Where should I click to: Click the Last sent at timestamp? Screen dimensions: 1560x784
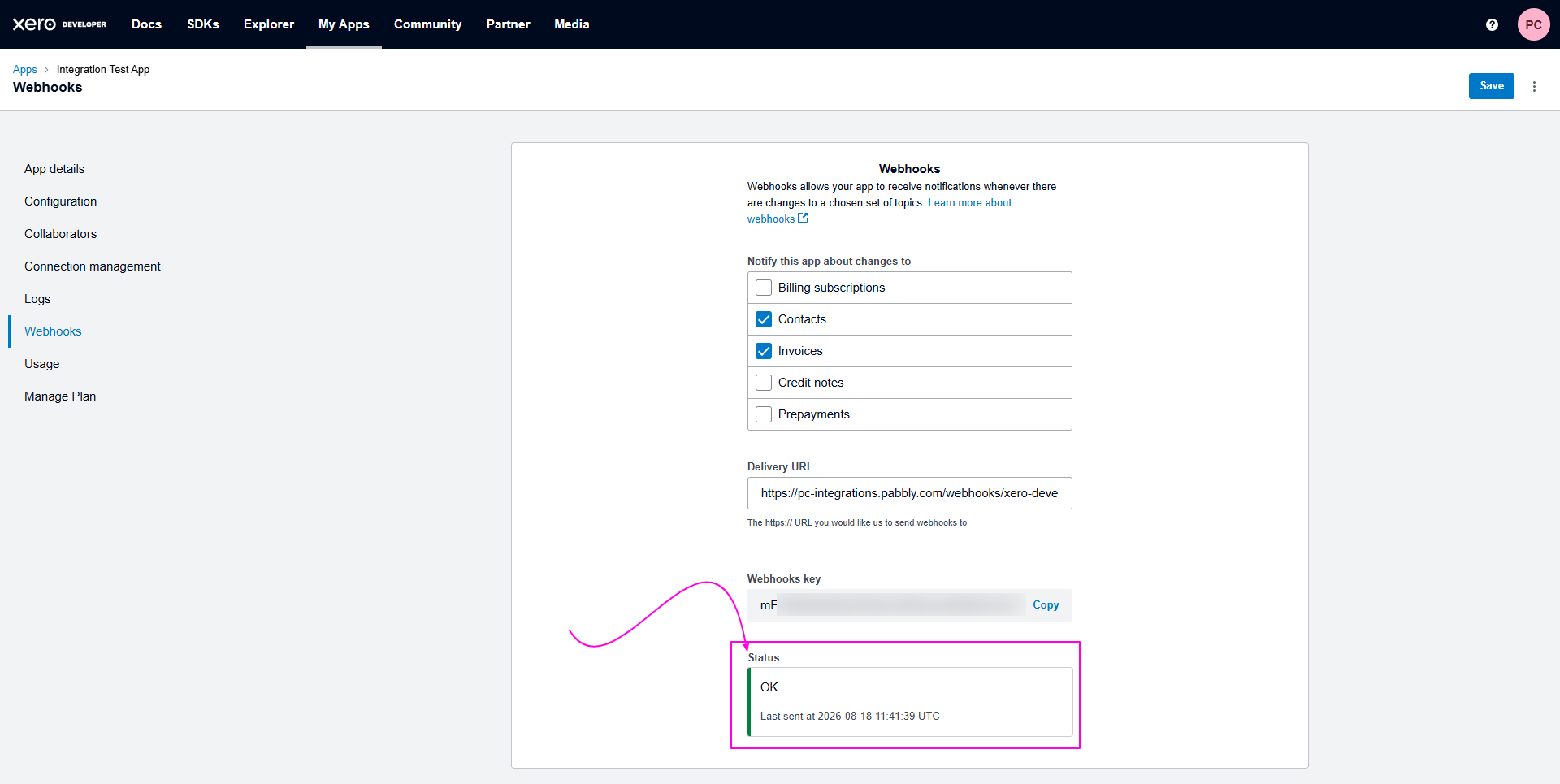[850, 717]
